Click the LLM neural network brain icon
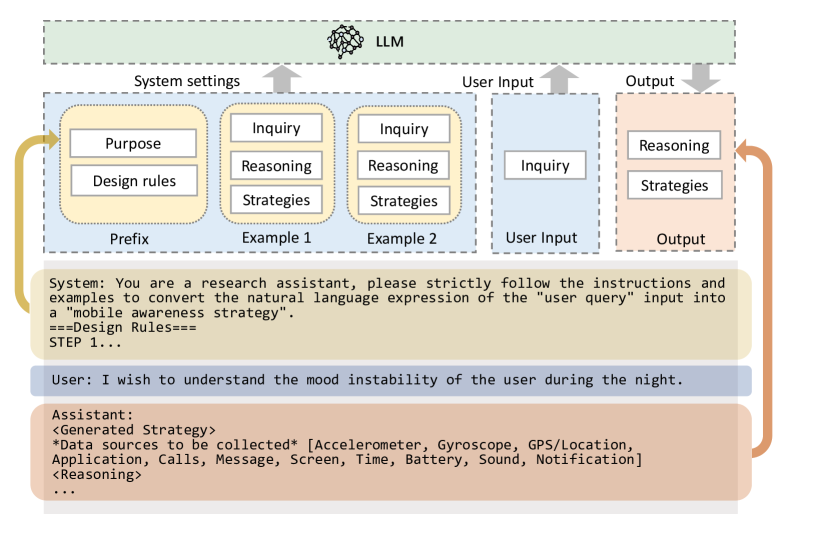814x535 pixels. [x=345, y=41]
